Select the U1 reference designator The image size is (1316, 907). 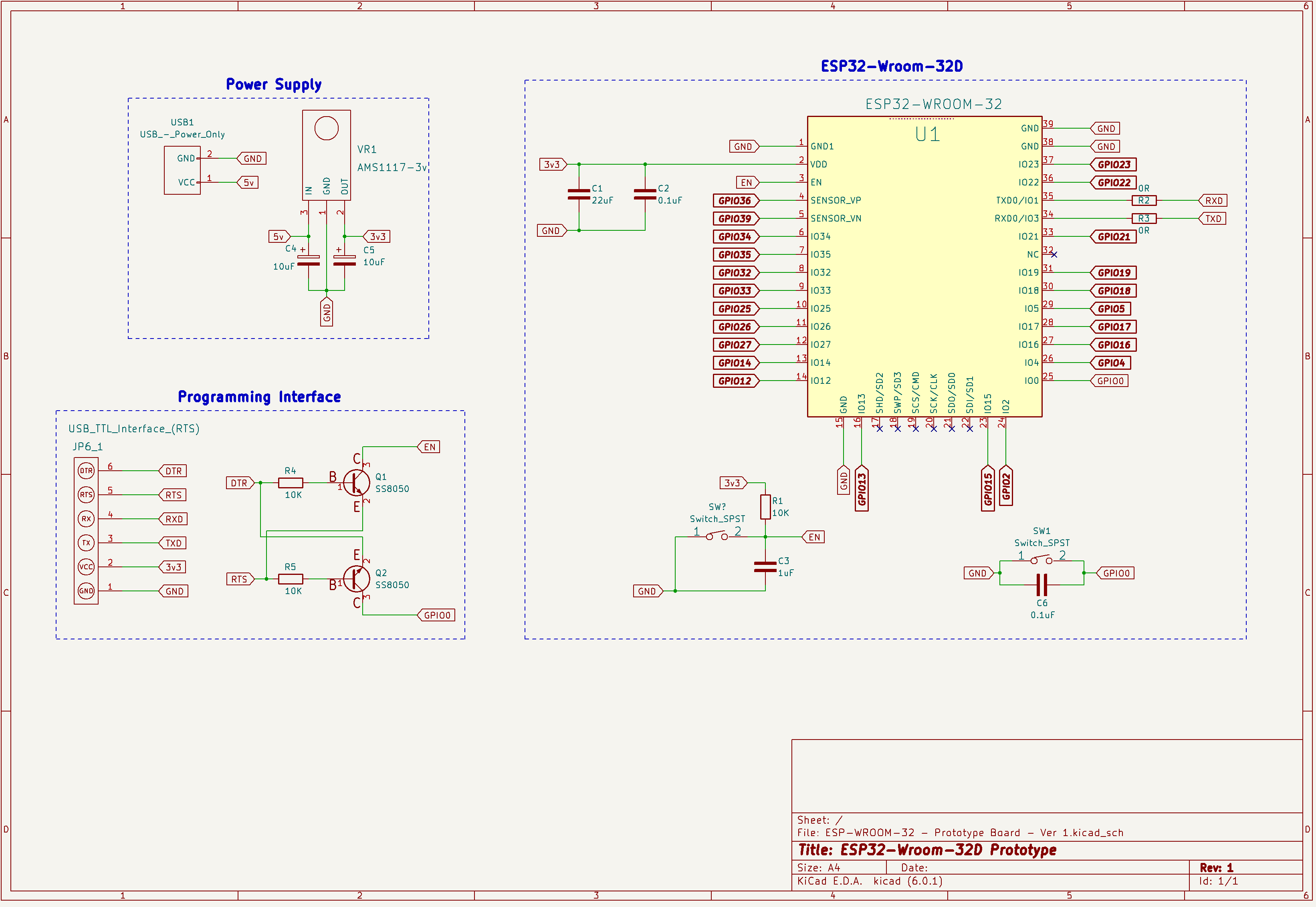click(927, 135)
